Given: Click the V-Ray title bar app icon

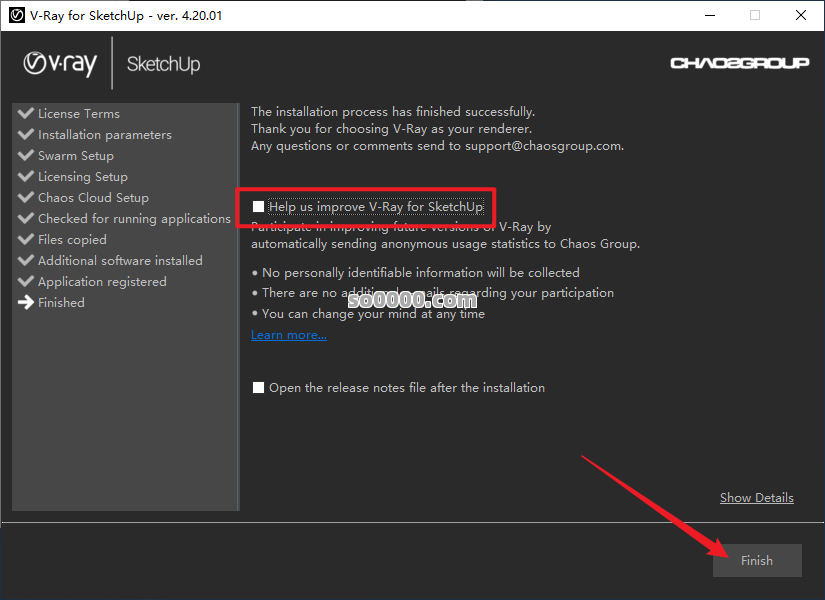Looking at the screenshot, I should point(16,15).
